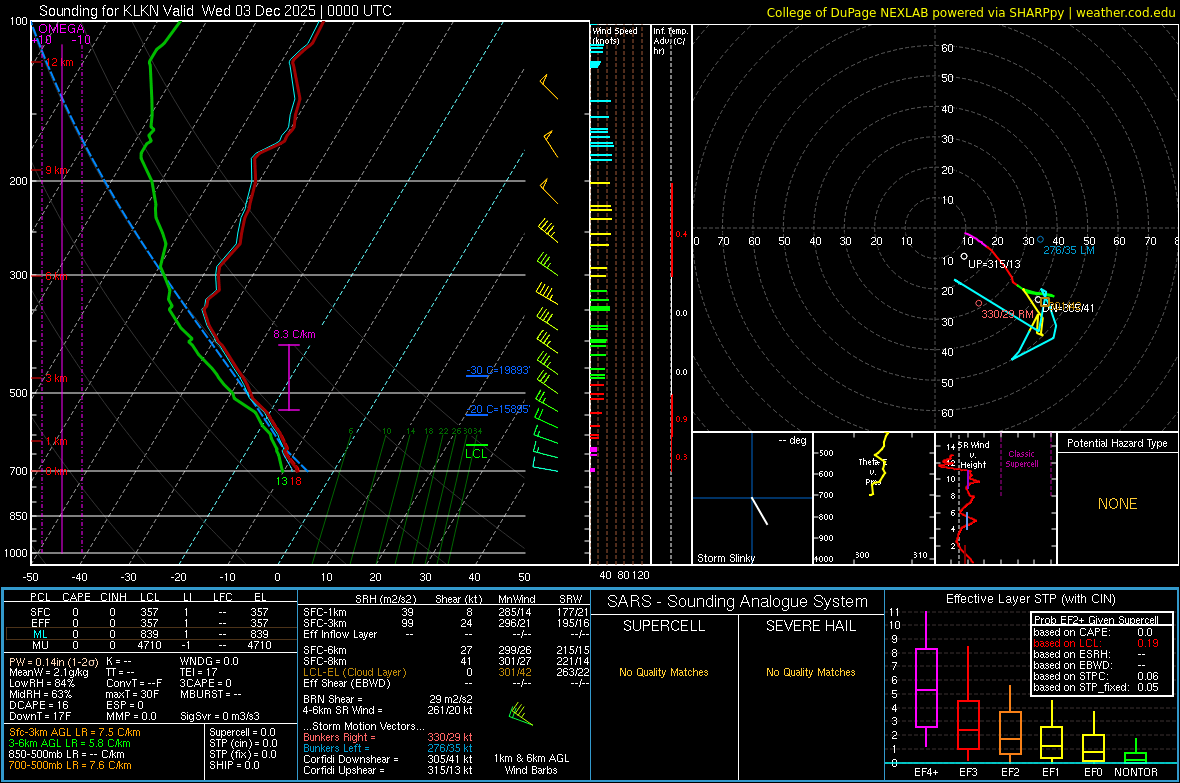Click the SARS - Sounding Analogue System header

[737, 602]
